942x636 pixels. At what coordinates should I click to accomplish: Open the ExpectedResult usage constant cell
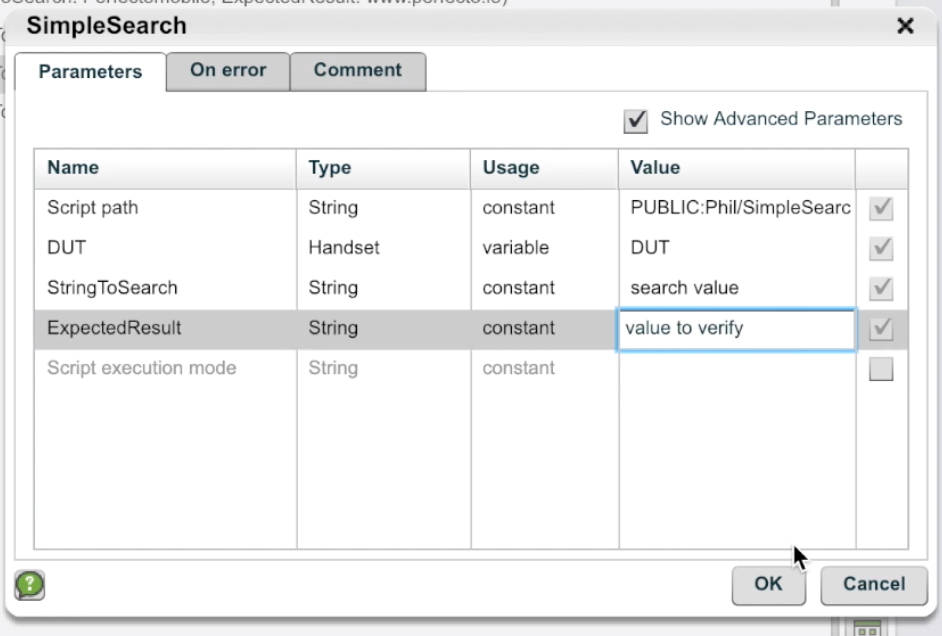[518, 328]
